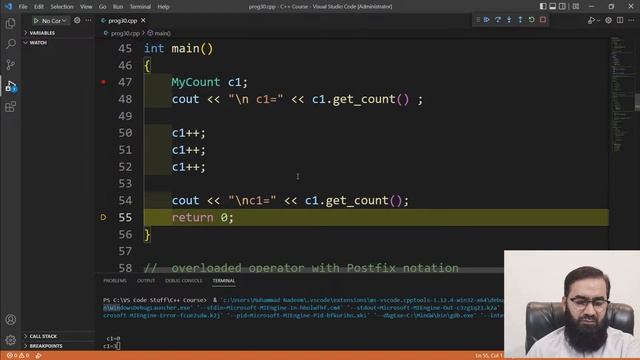
Task: Open the Search view in activity bar
Action: [11, 44]
